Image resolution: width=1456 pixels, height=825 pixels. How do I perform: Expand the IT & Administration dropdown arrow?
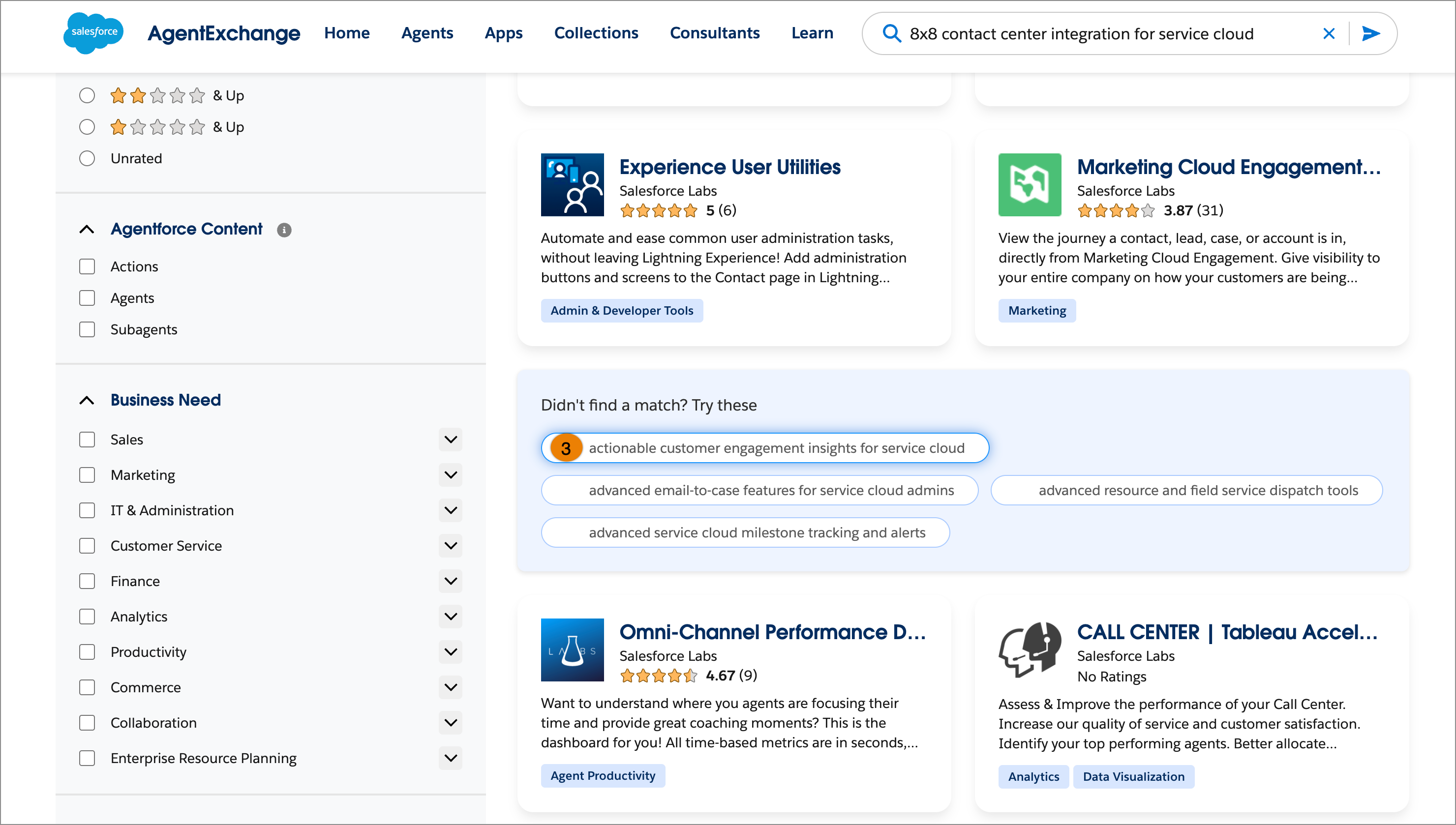451,510
